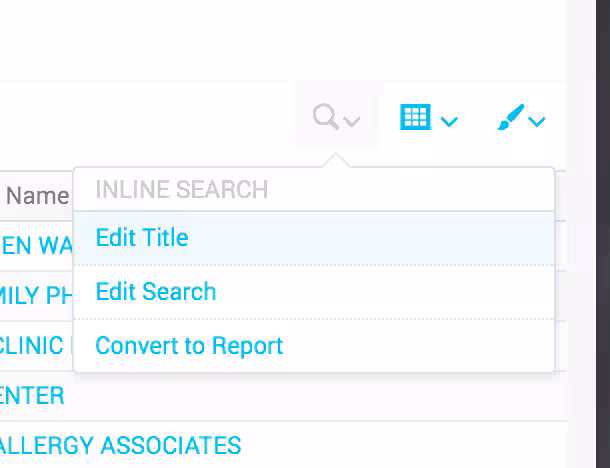This screenshot has height=468, width=610.
Task: Click the paintbrush style icon
Action: 510,118
